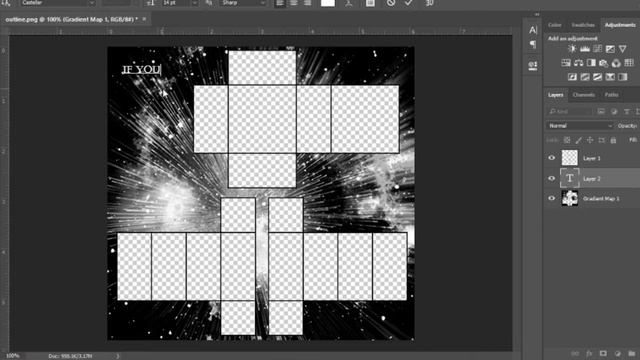Create new fill or adjustment layer
The height and width of the screenshot is (360, 640).
click(618, 353)
